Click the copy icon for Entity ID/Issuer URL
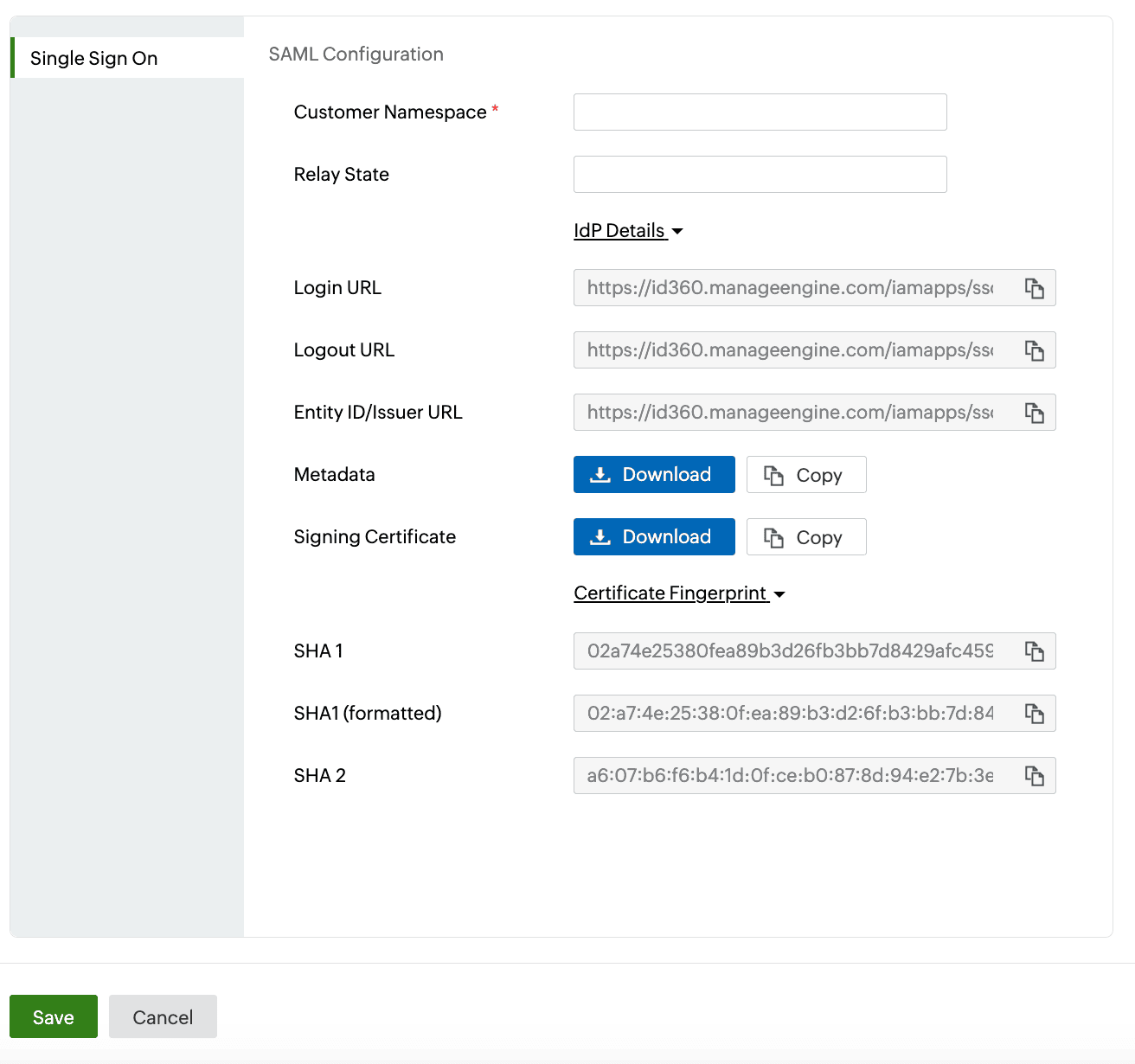 pyautogui.click(x=1034, y=413)
